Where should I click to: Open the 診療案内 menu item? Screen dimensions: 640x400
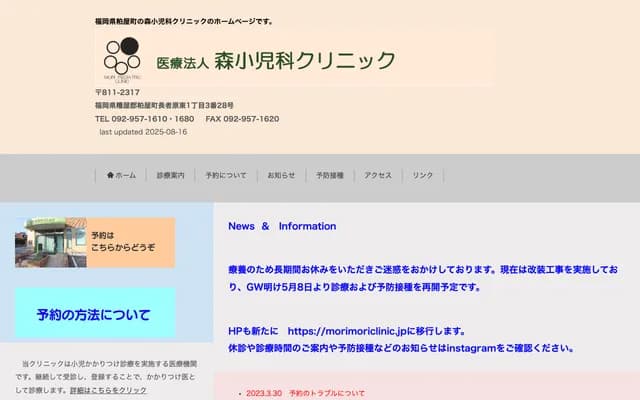pos(170,175)
